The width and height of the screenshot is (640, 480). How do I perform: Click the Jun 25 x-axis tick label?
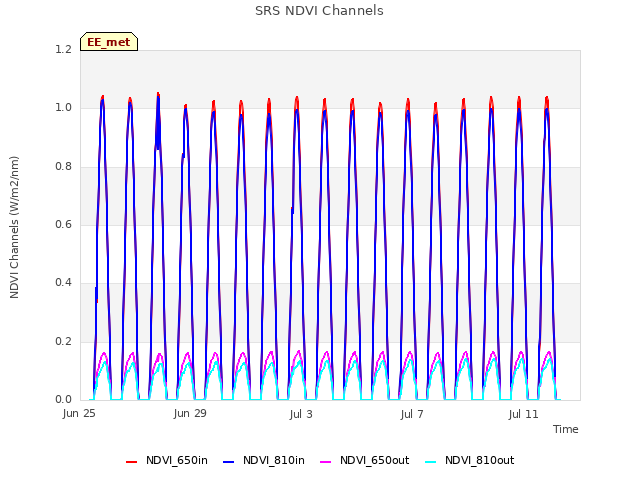point(79,413)
